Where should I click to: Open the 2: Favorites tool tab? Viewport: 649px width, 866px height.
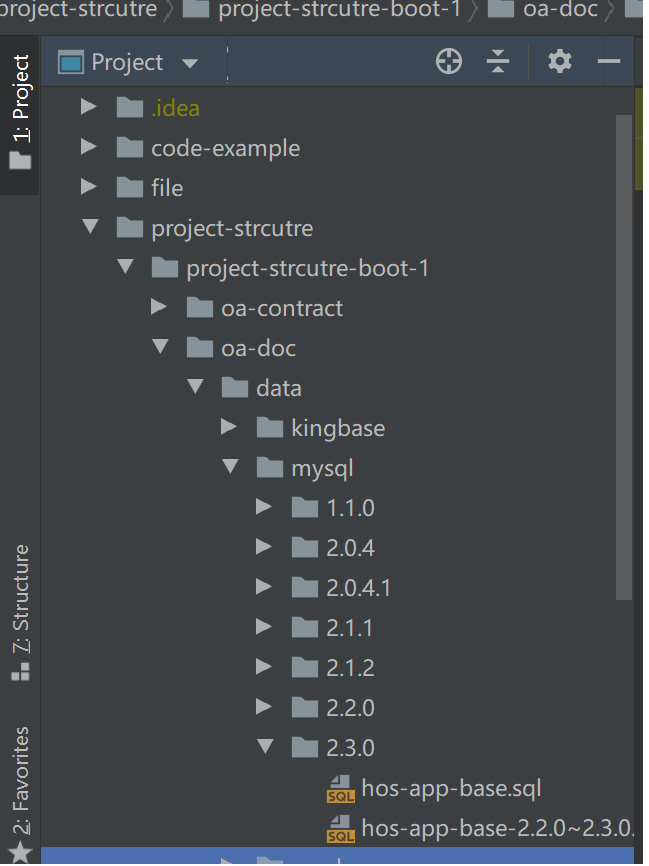click(x=20, y=792)
